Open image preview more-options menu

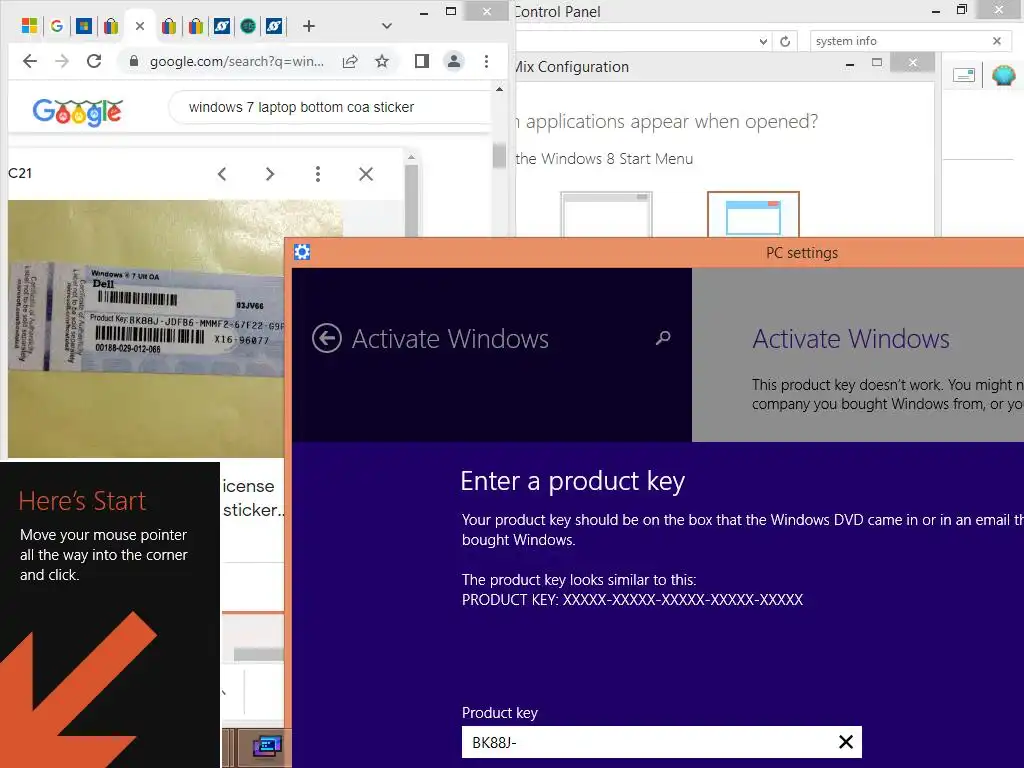318,174
